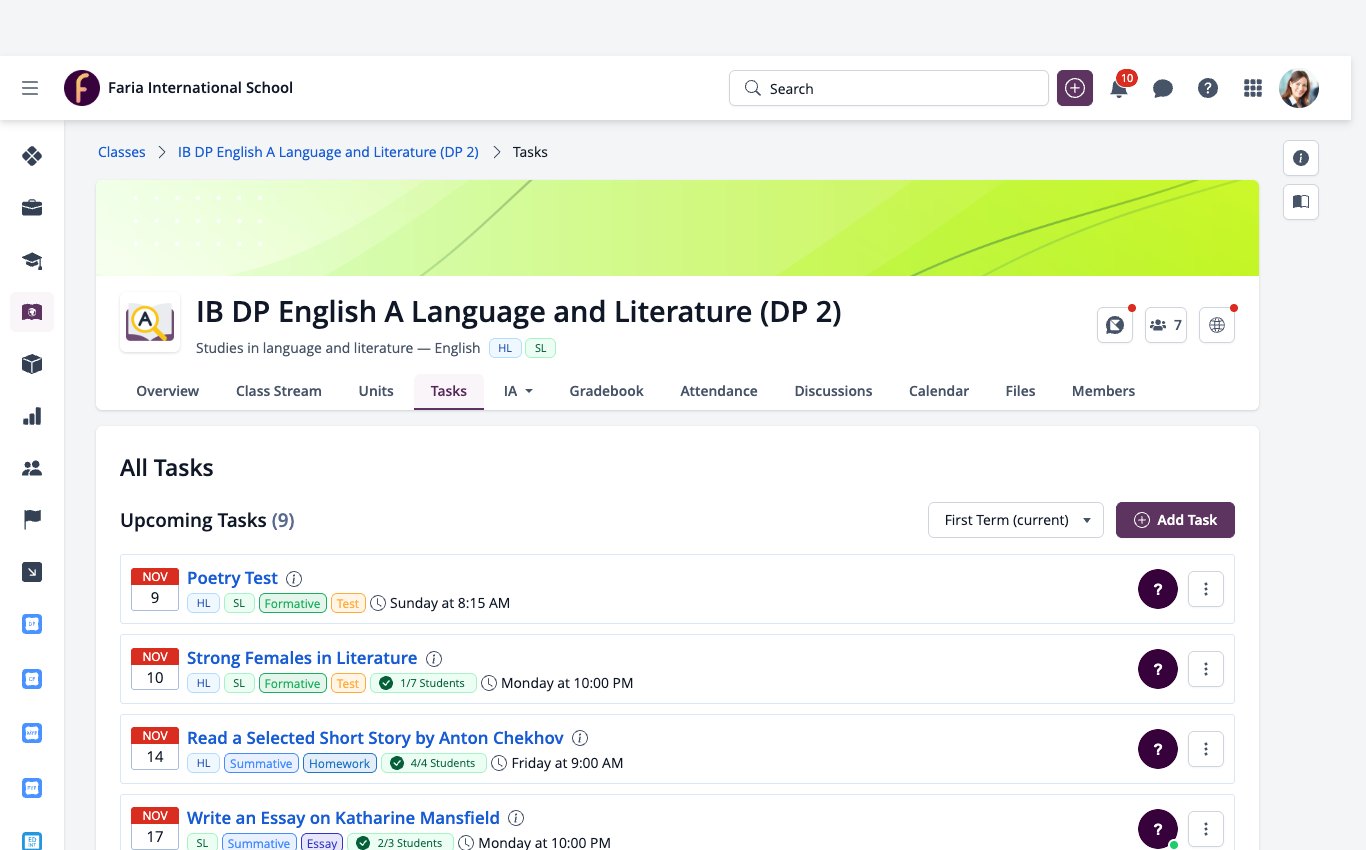This screenshot has width=1366, height=850.
Task: Click the purple quick-add plus icon
Action: click(x=1075, y=88)
